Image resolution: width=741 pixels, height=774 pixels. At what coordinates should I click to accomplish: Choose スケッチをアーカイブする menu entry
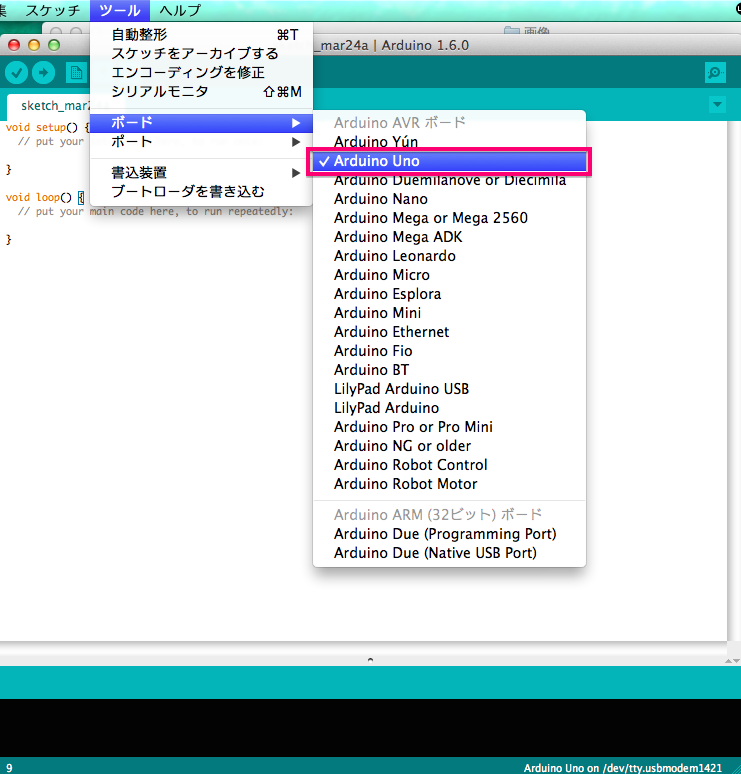point(201,53)
